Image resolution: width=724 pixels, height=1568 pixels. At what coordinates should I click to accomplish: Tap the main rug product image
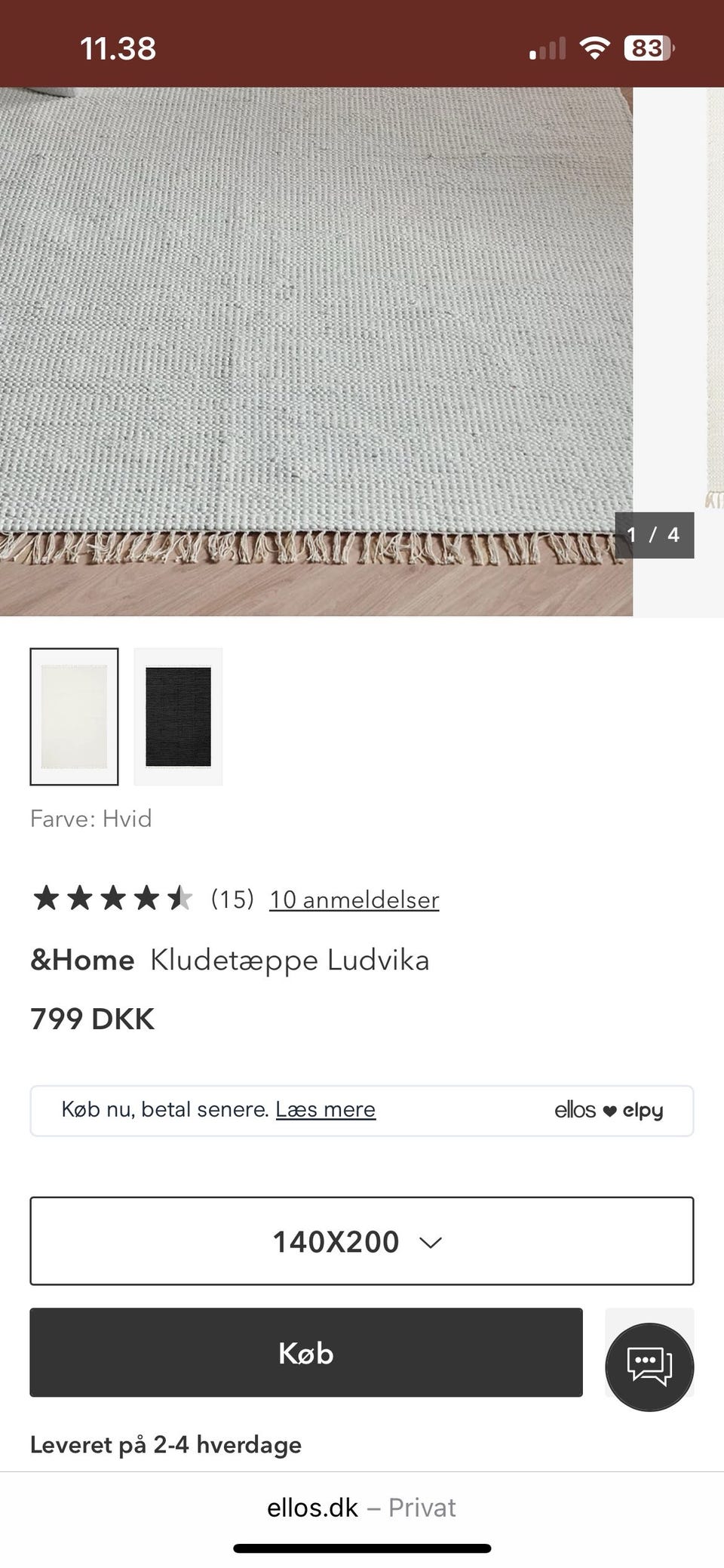[316, 352]
